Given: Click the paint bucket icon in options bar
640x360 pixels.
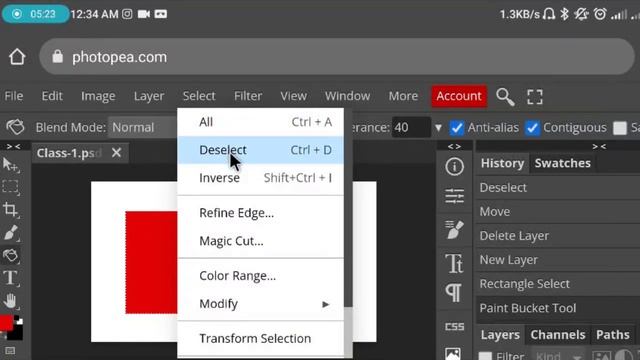Looking at the screenshot, I should (15, 127).
